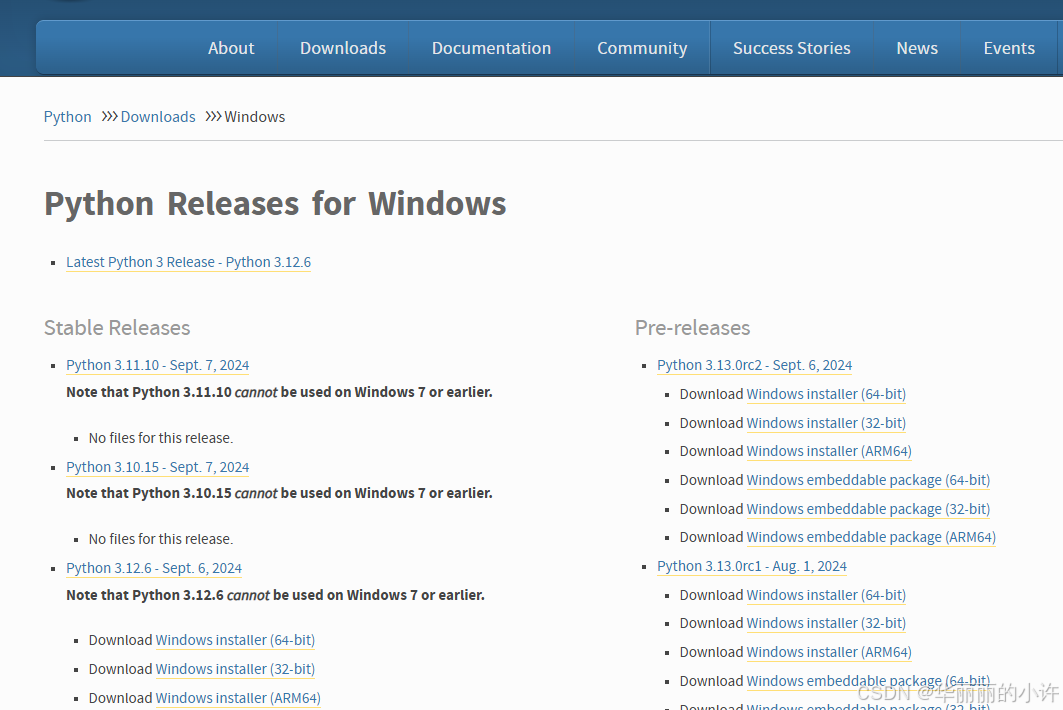
Task: Click the Python 3.10.15 Windows 7 note
Action: (279, 494)
